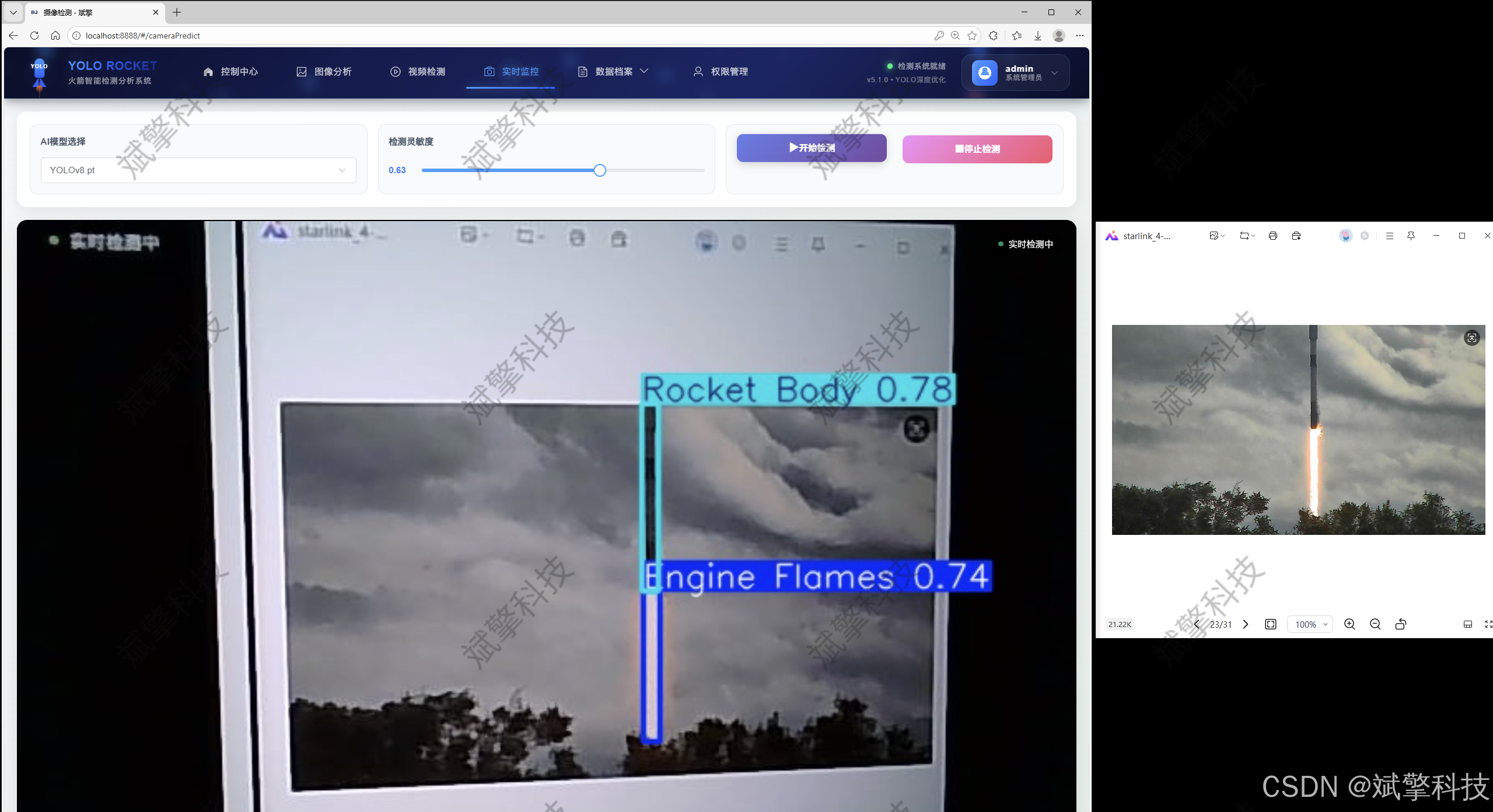The height and width of the screenshot is (812, 1493).
Task: Open the YOLOv8.pt model dropdown
Action: tap(198, 170)
